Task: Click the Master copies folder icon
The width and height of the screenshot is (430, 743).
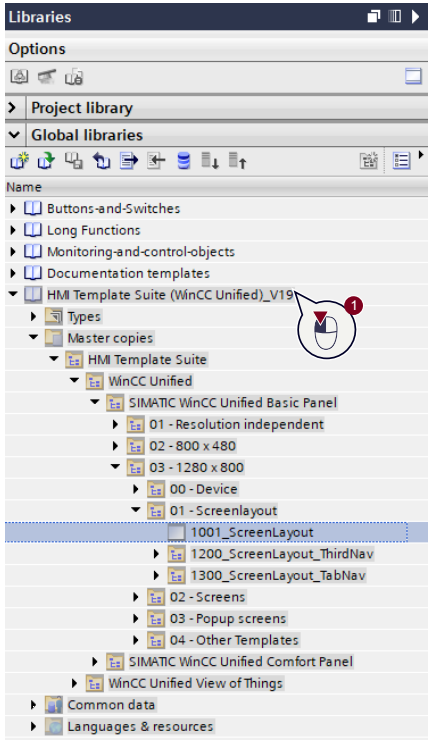Action: click(54, 338)
